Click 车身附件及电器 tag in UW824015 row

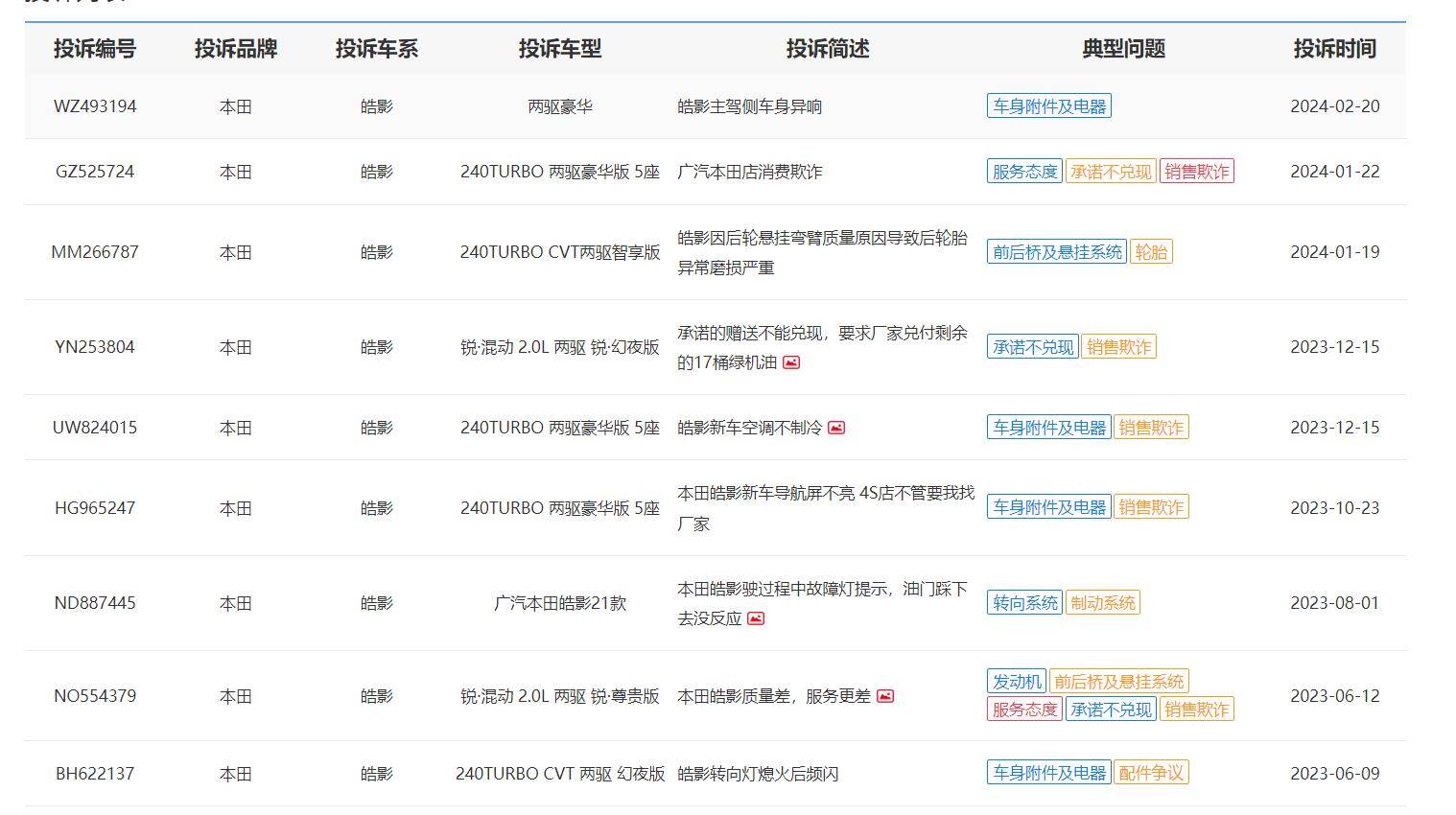pyautogui.click(x=1049, y=428)
